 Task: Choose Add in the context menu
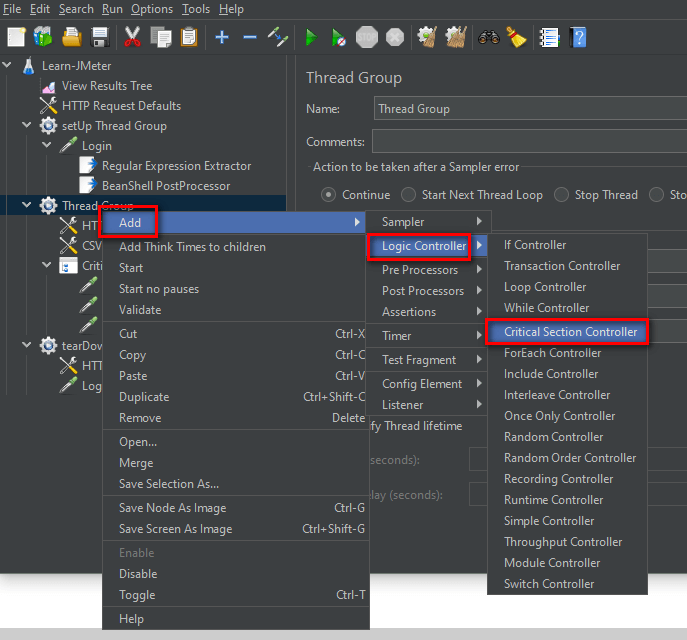(234, 223)
